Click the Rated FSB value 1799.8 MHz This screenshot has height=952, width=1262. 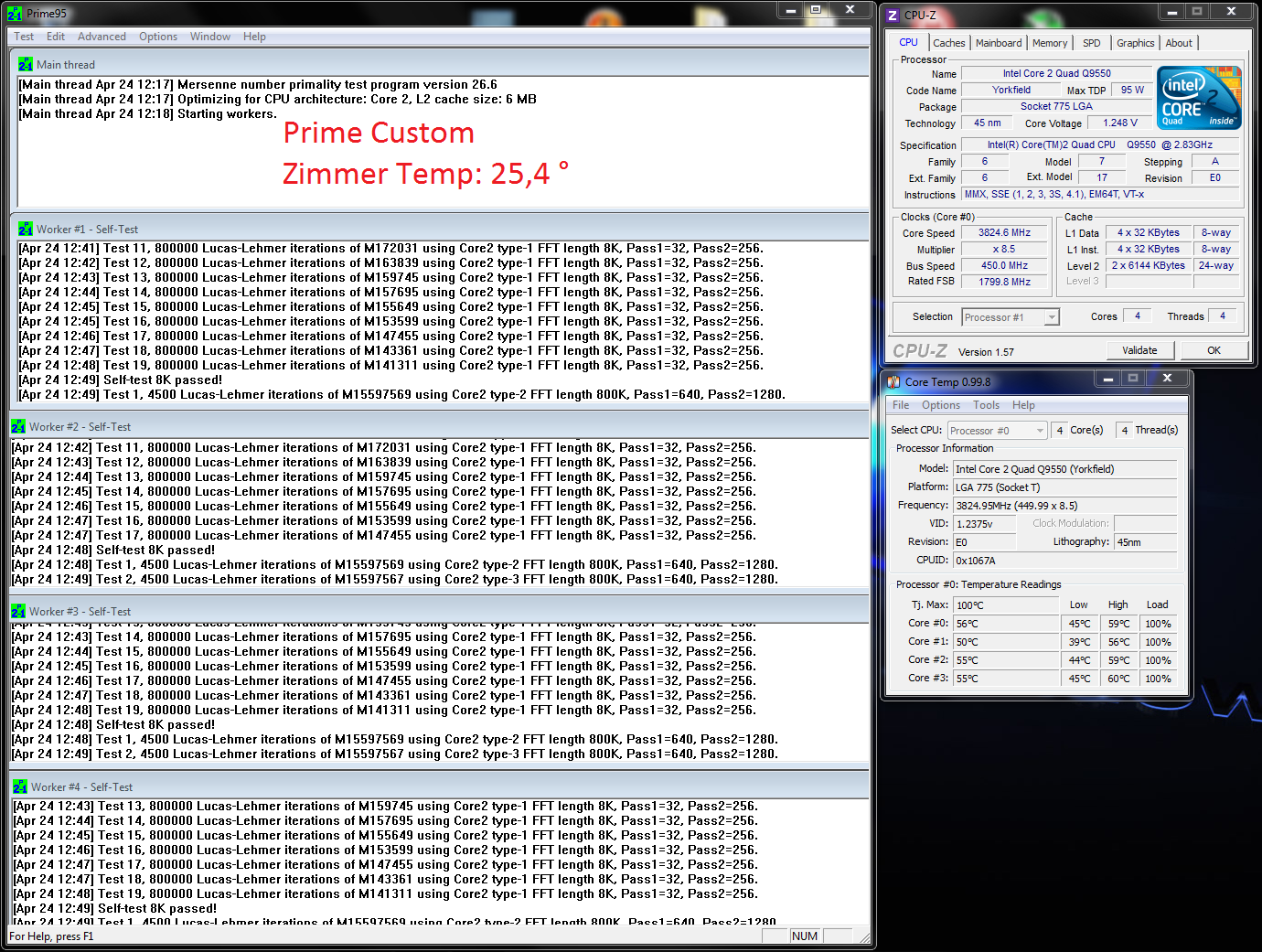tap(1004, 282)
